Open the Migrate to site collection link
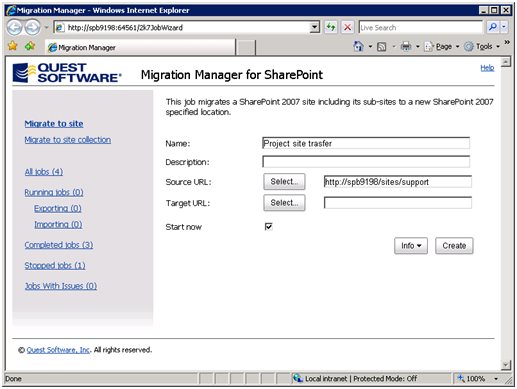 click(x=68, y=140)
